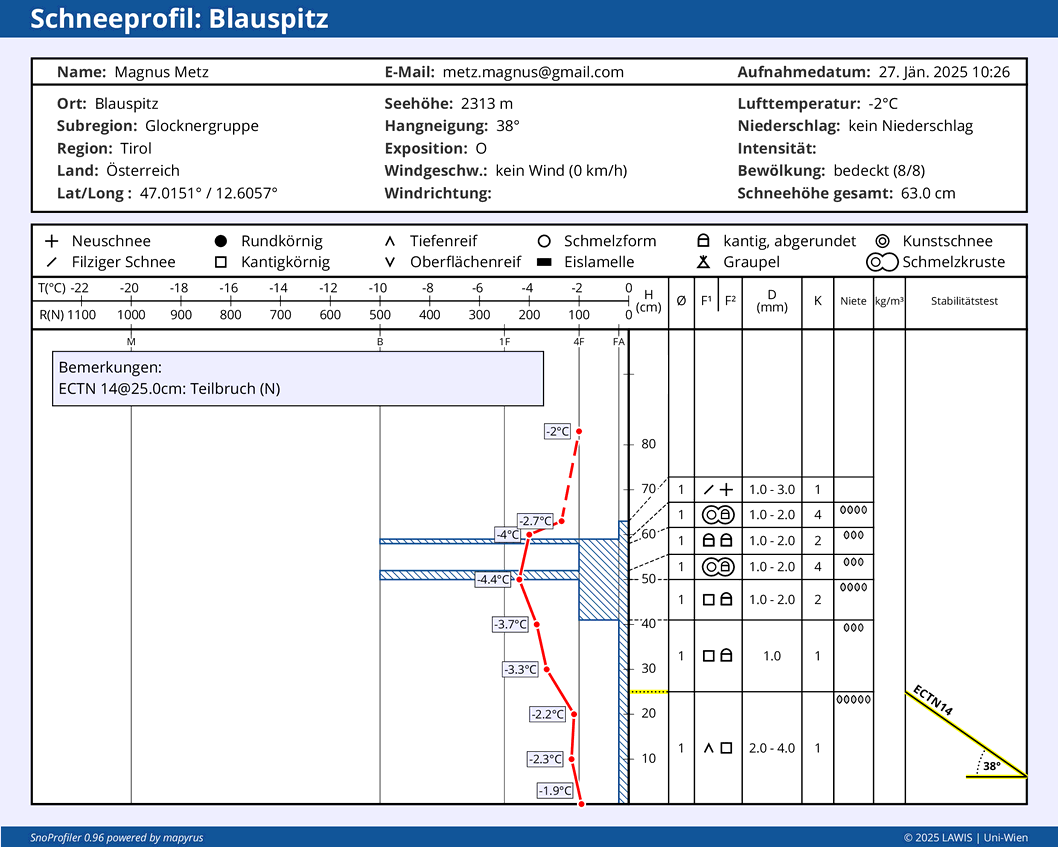Click the 38° angle label in the slope diagram
1058x847 pixels.
click(992, 766)
